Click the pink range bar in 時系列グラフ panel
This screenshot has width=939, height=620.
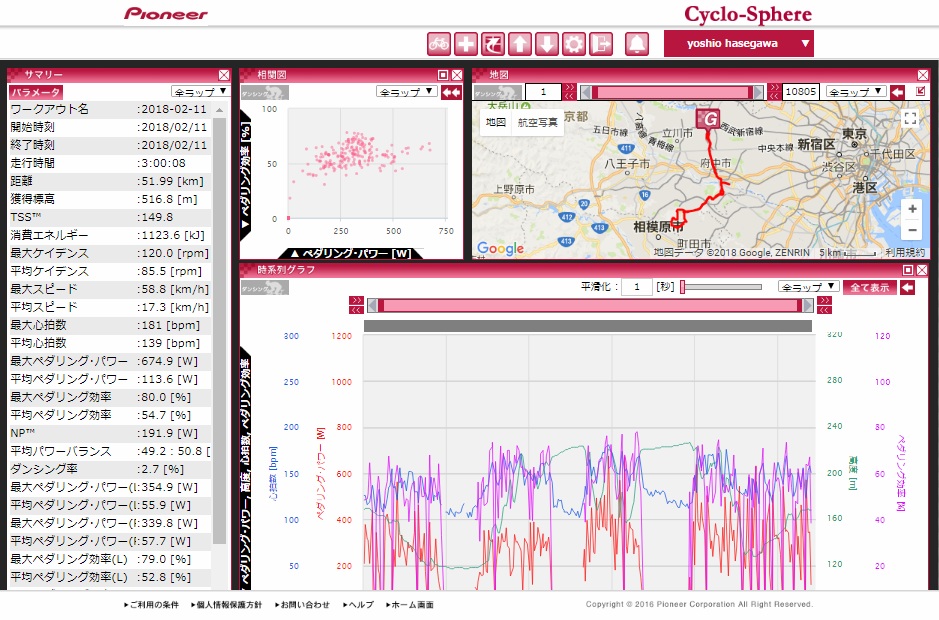[x=590, y=306]
